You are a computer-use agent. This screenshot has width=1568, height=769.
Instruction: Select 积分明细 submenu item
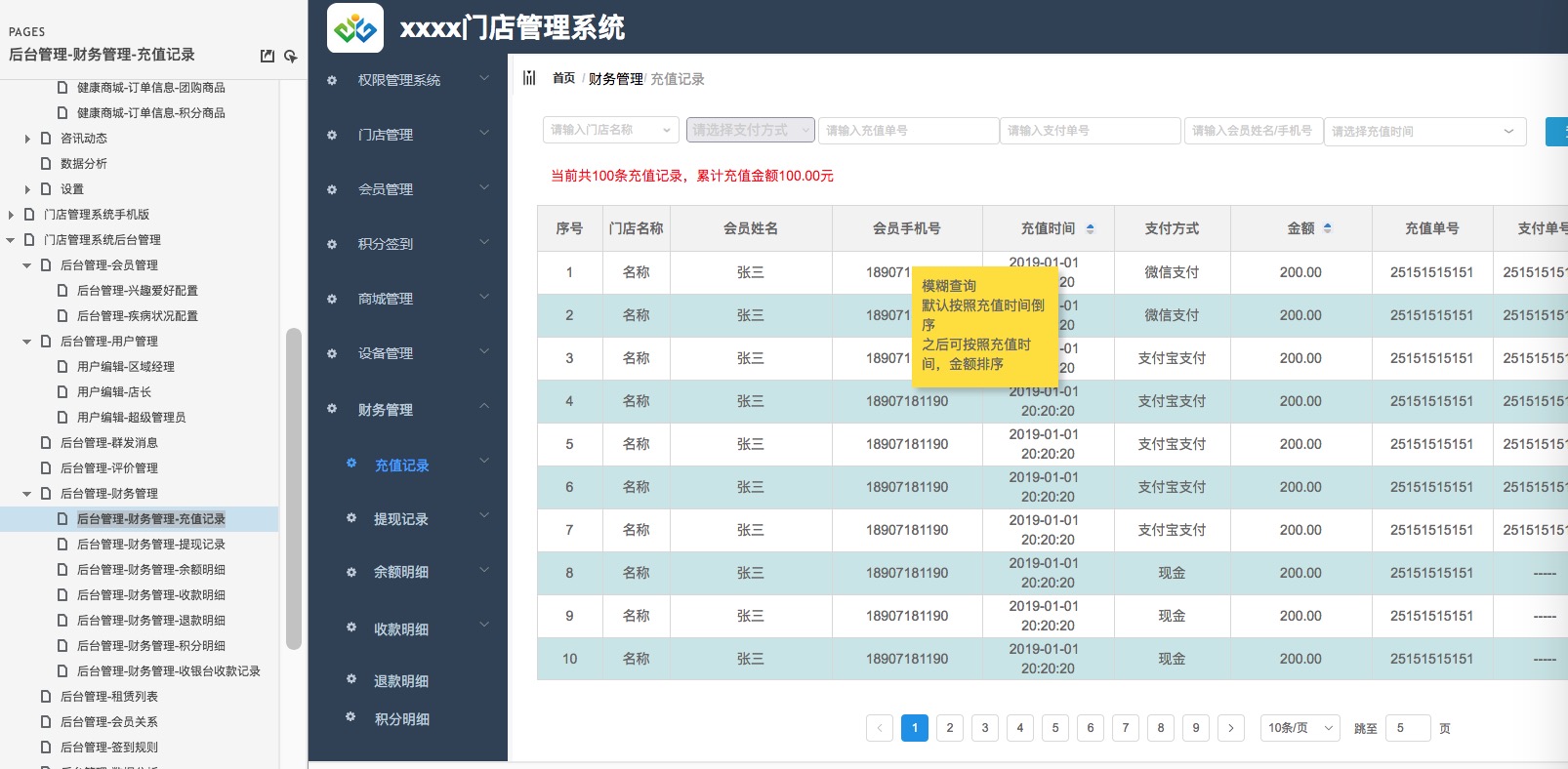402,719
